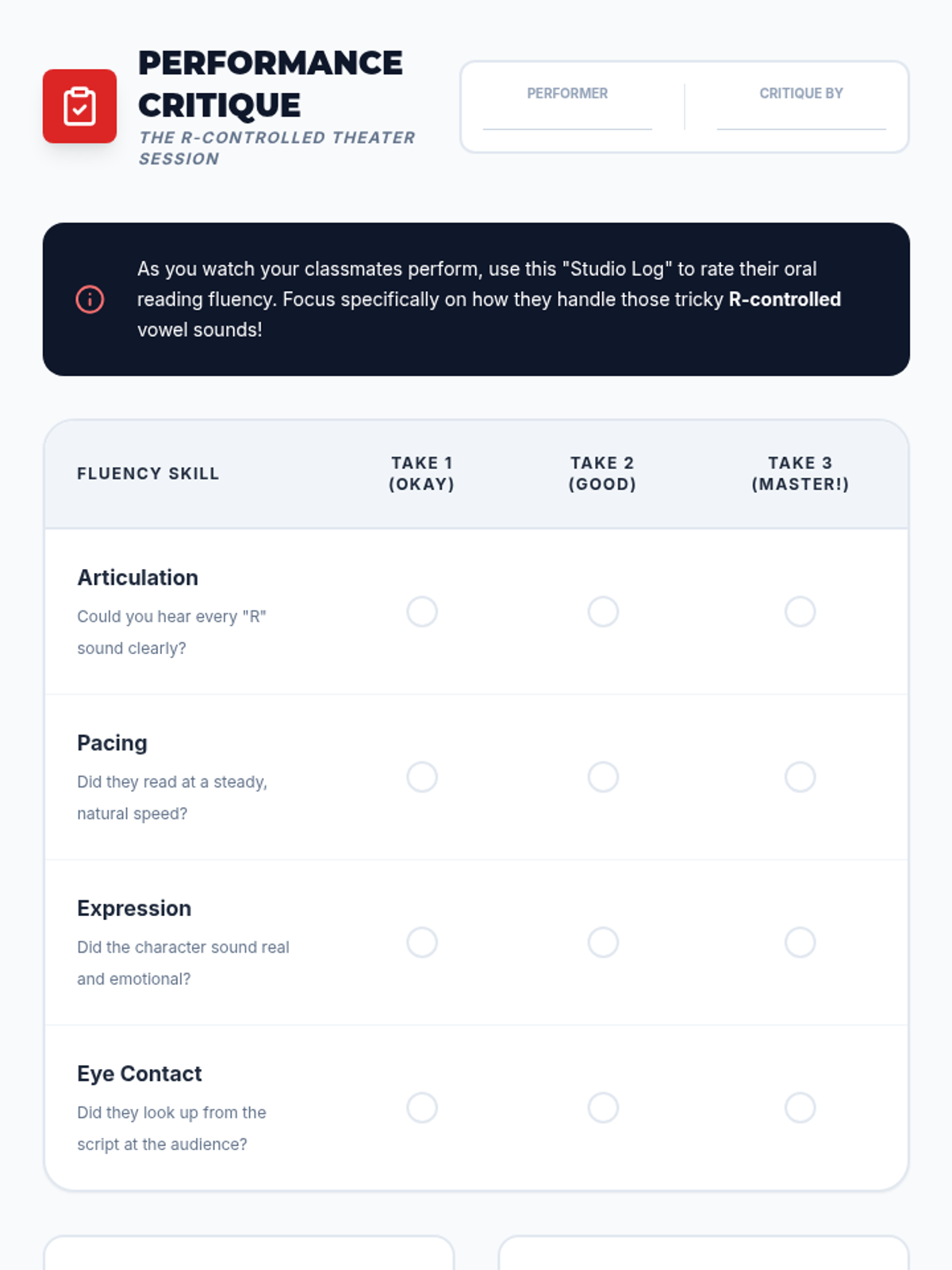Rate Pacing as Take 3 (Master!)
This screenshot has height=1270, width=952.
[800, 777]
